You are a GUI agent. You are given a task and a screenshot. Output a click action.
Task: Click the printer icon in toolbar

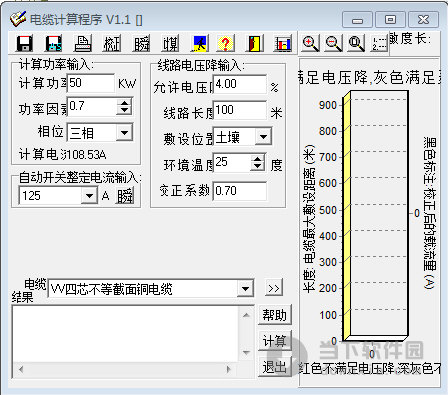click(x=82, y=43)
